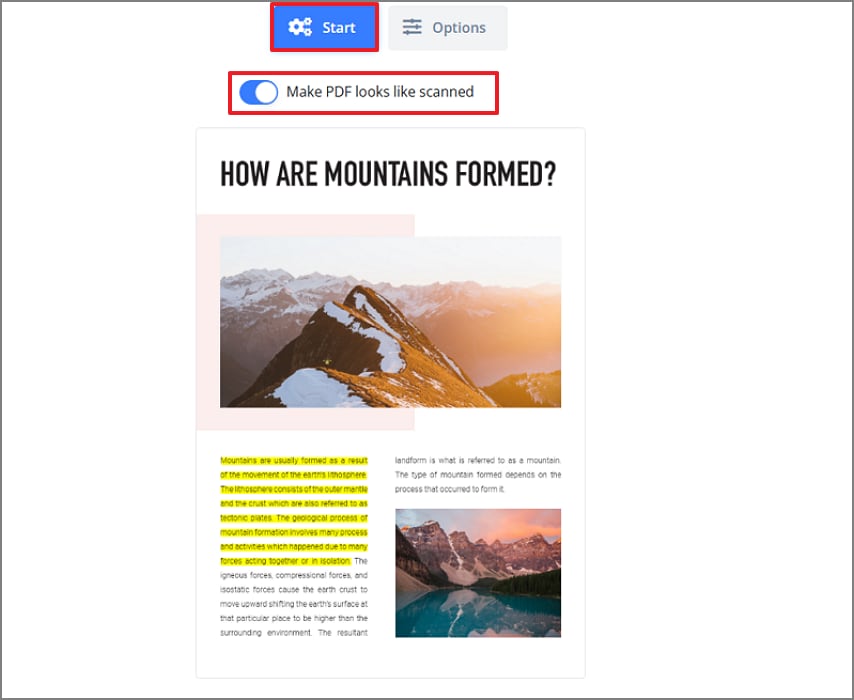Click the turquoise lake photo in preview

tap(478, 573)
